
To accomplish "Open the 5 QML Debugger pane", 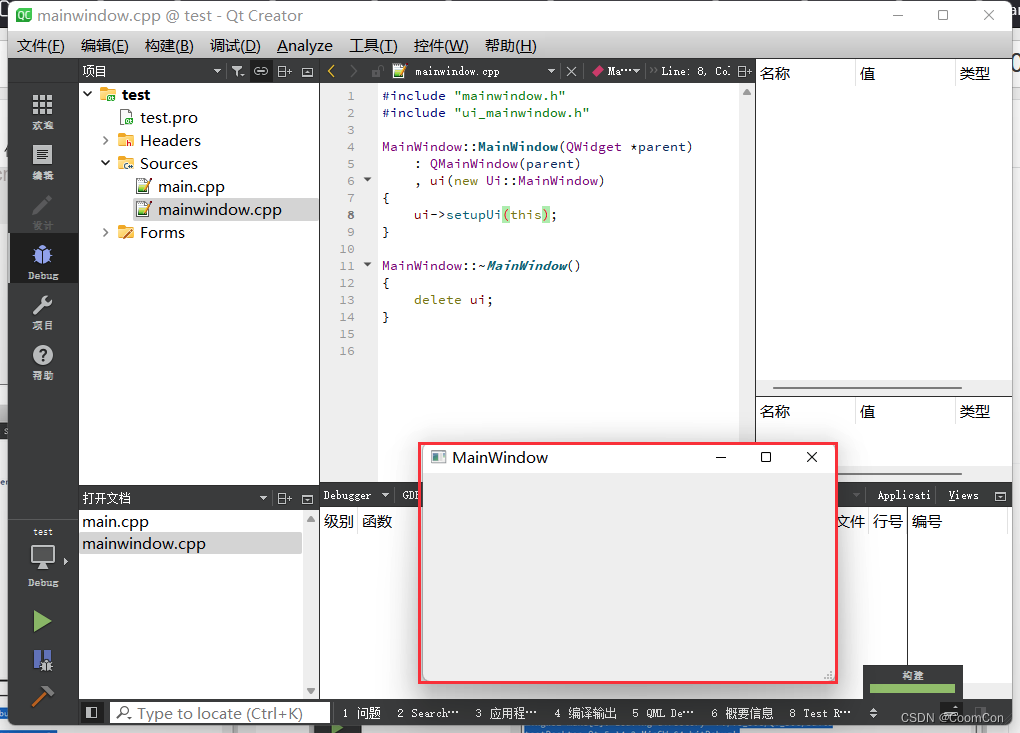I will [x=663, y=713].
